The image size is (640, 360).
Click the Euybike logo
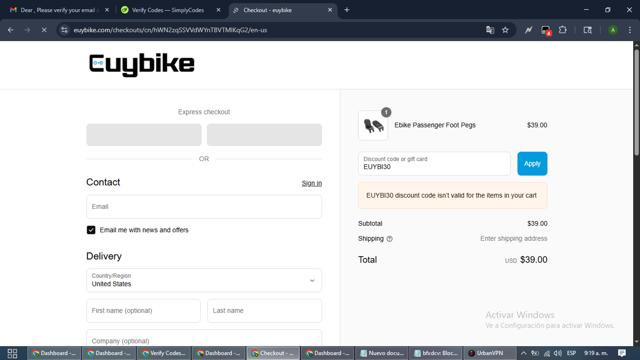point(142,64)
